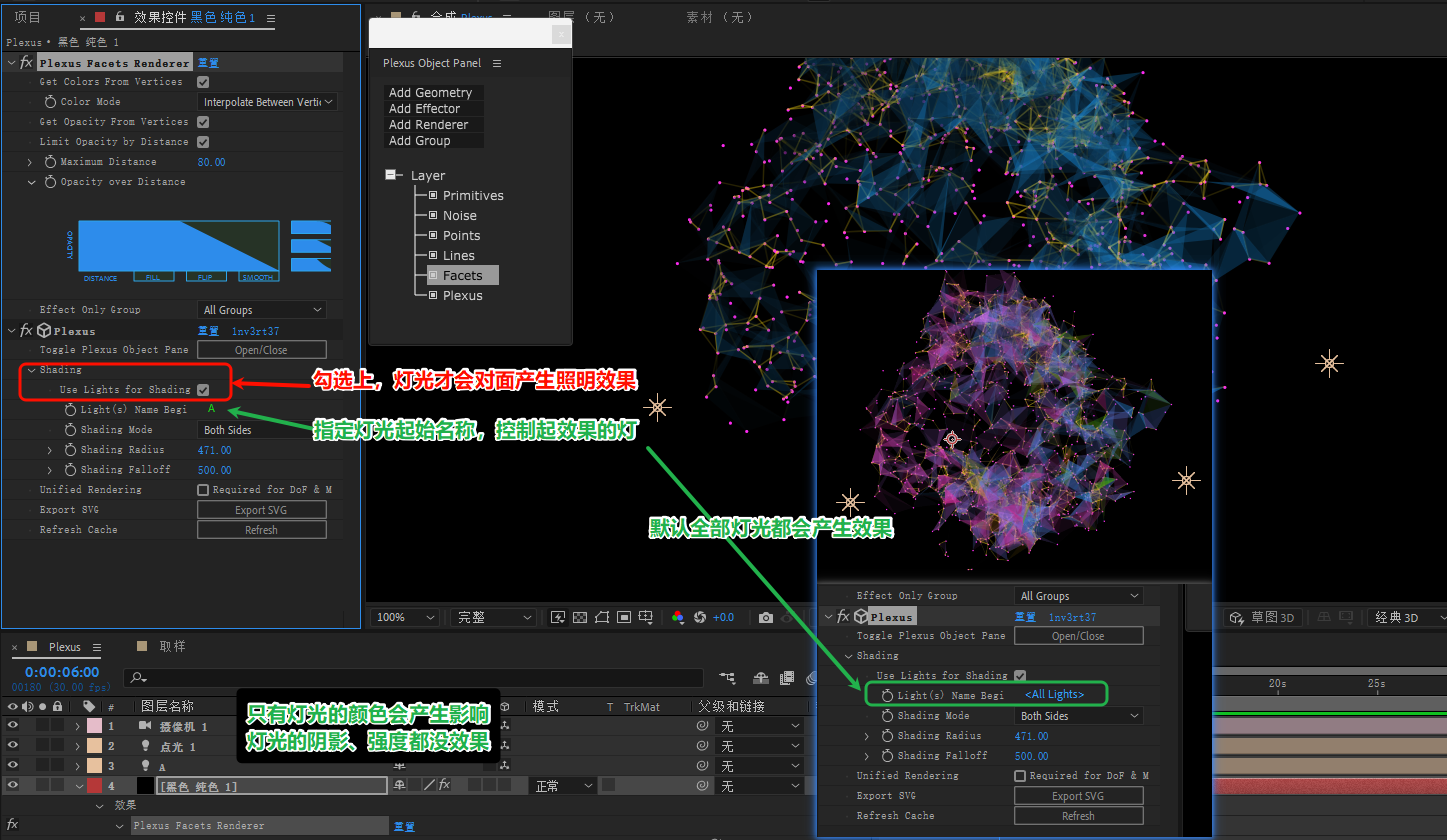1447x840 pixels.
Task: Toggle visibility of 黑色 纯色 1 layer
Action: tap(12, 786)
